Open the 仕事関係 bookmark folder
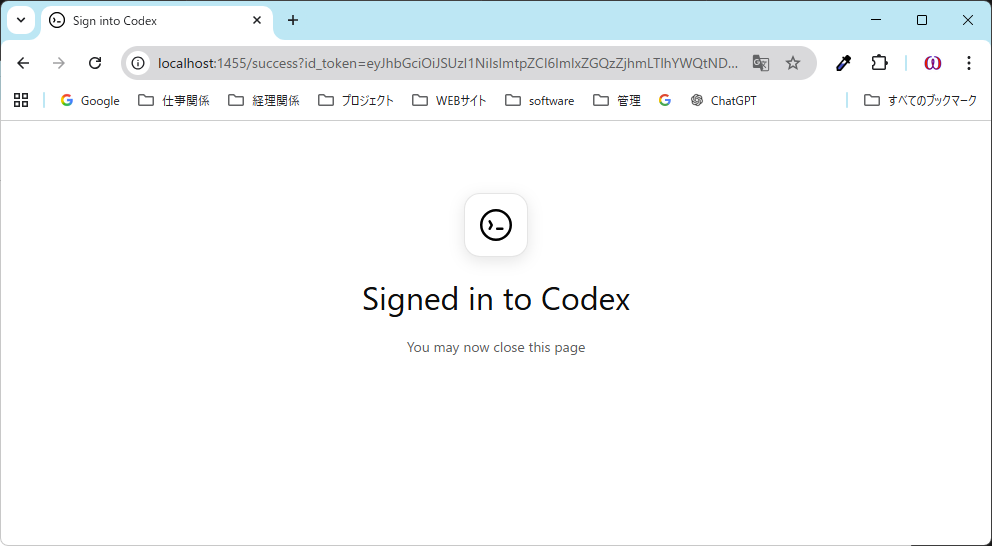Screen dimensions: 992x546 (174, 100)
